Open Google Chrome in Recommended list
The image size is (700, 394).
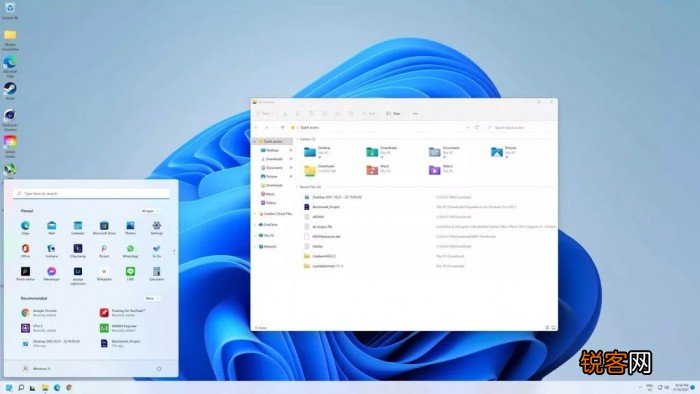coord(39,313)
